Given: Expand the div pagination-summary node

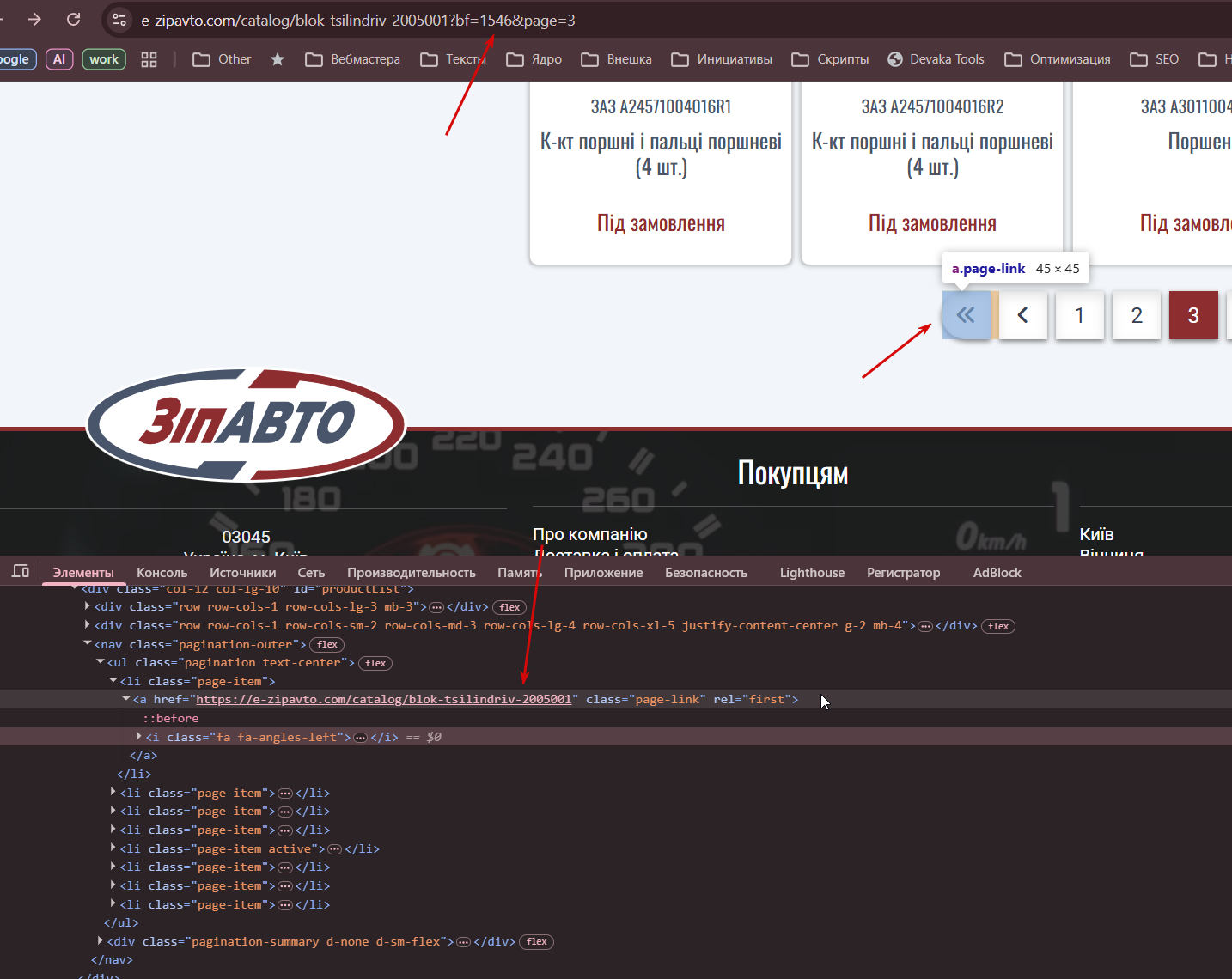Looking at the screenshot, I should coord(101,941).
